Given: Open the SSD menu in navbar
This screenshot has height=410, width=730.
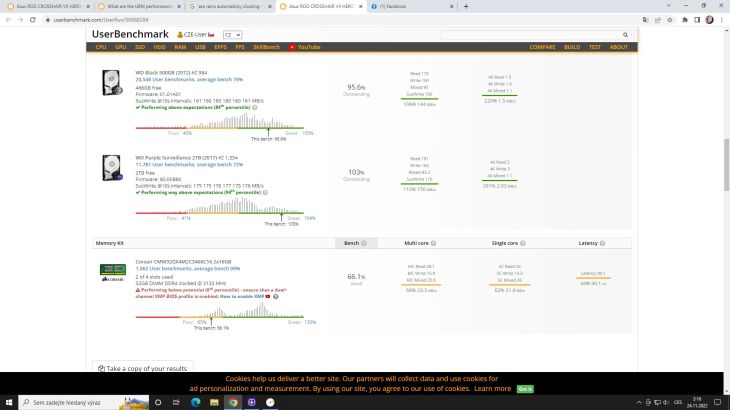Looking at the screenshot, I should point(140,47).
